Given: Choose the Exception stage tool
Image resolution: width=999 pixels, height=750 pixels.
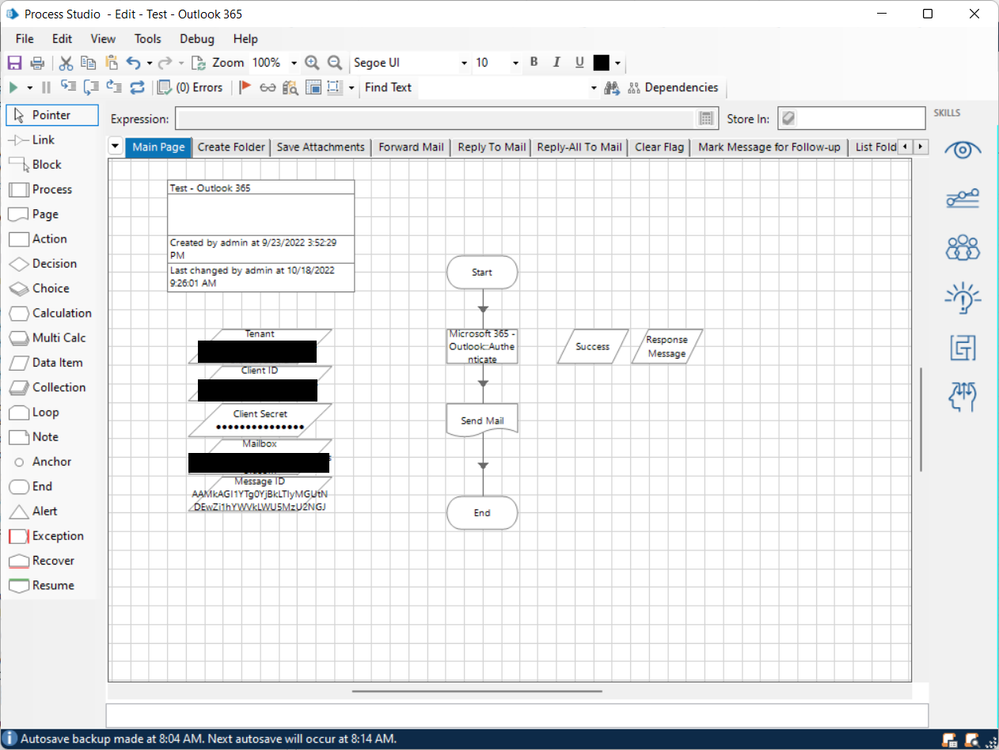Looking at the screenshot, I should click(x=46, y=536).
